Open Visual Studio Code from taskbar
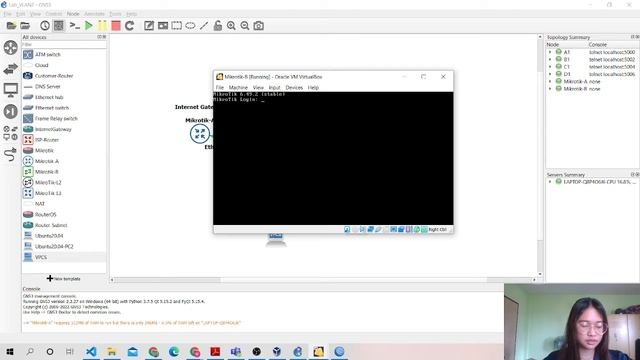Screen dimensions: 640x360 click(x=91, y=351)
